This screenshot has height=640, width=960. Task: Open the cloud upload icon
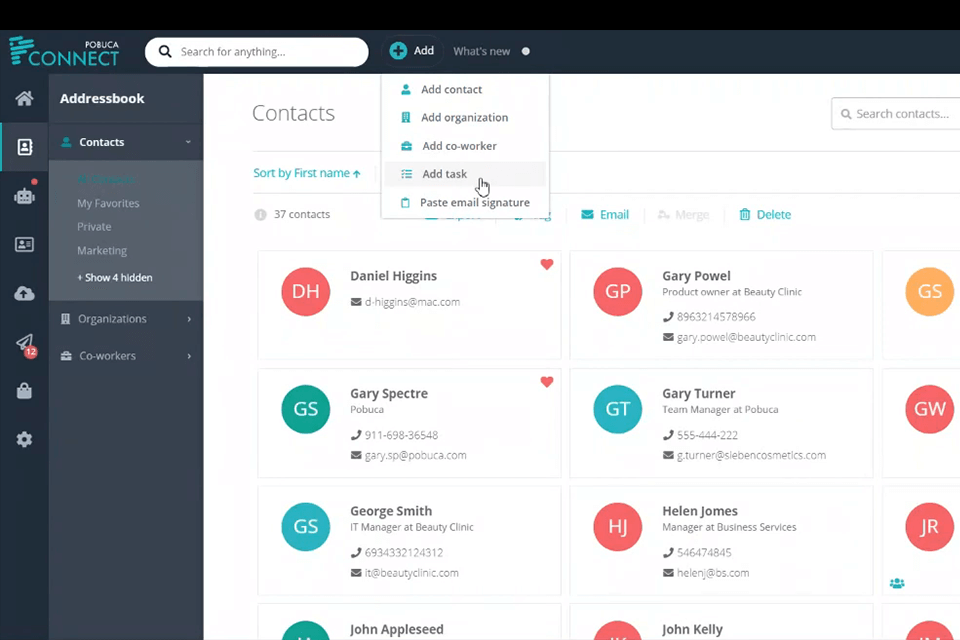(x=24, y=292)
